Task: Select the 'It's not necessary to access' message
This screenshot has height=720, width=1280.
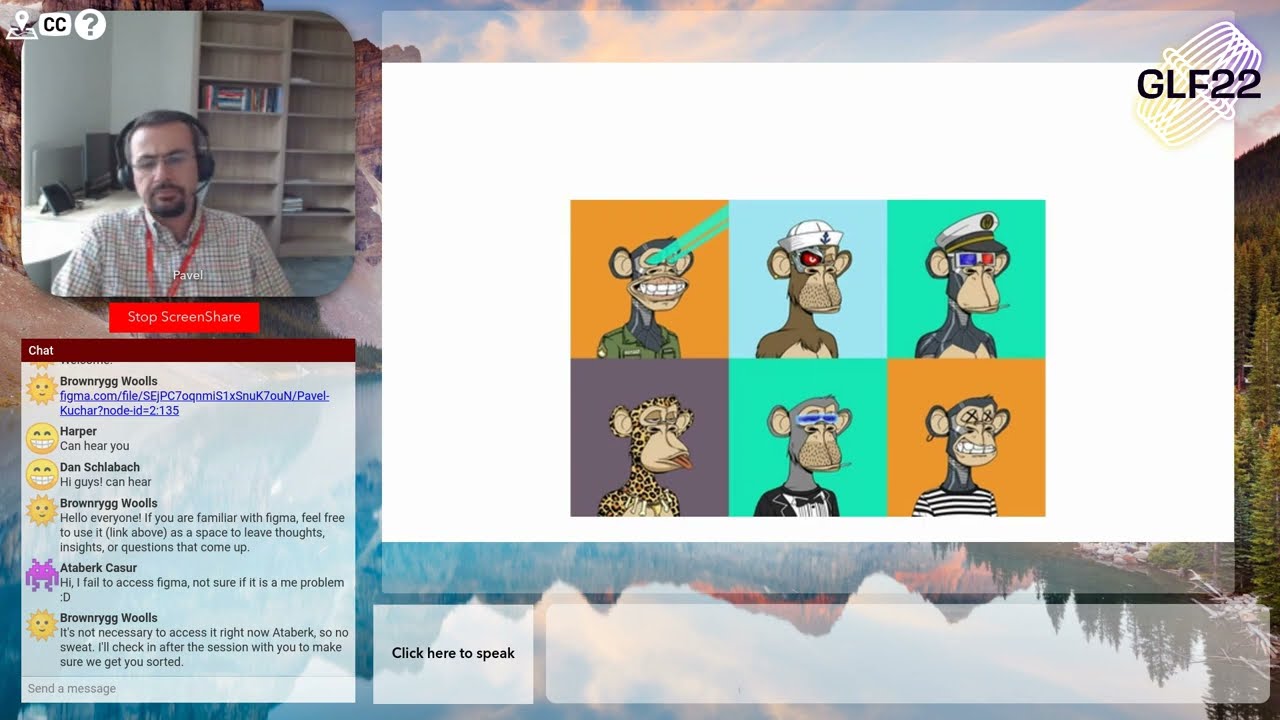Action: (x=204, y=647)
